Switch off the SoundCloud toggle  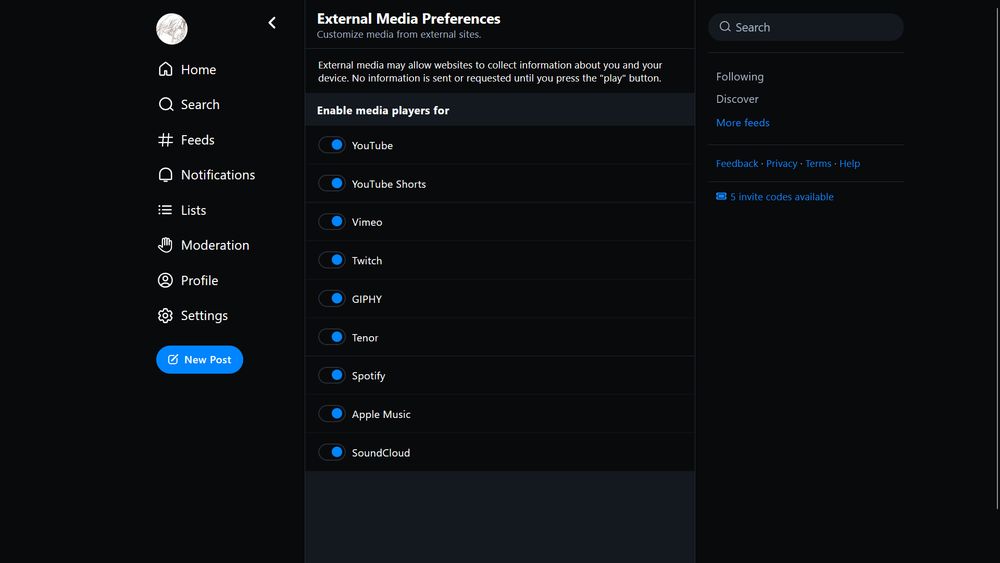click(x=332, y=453)
